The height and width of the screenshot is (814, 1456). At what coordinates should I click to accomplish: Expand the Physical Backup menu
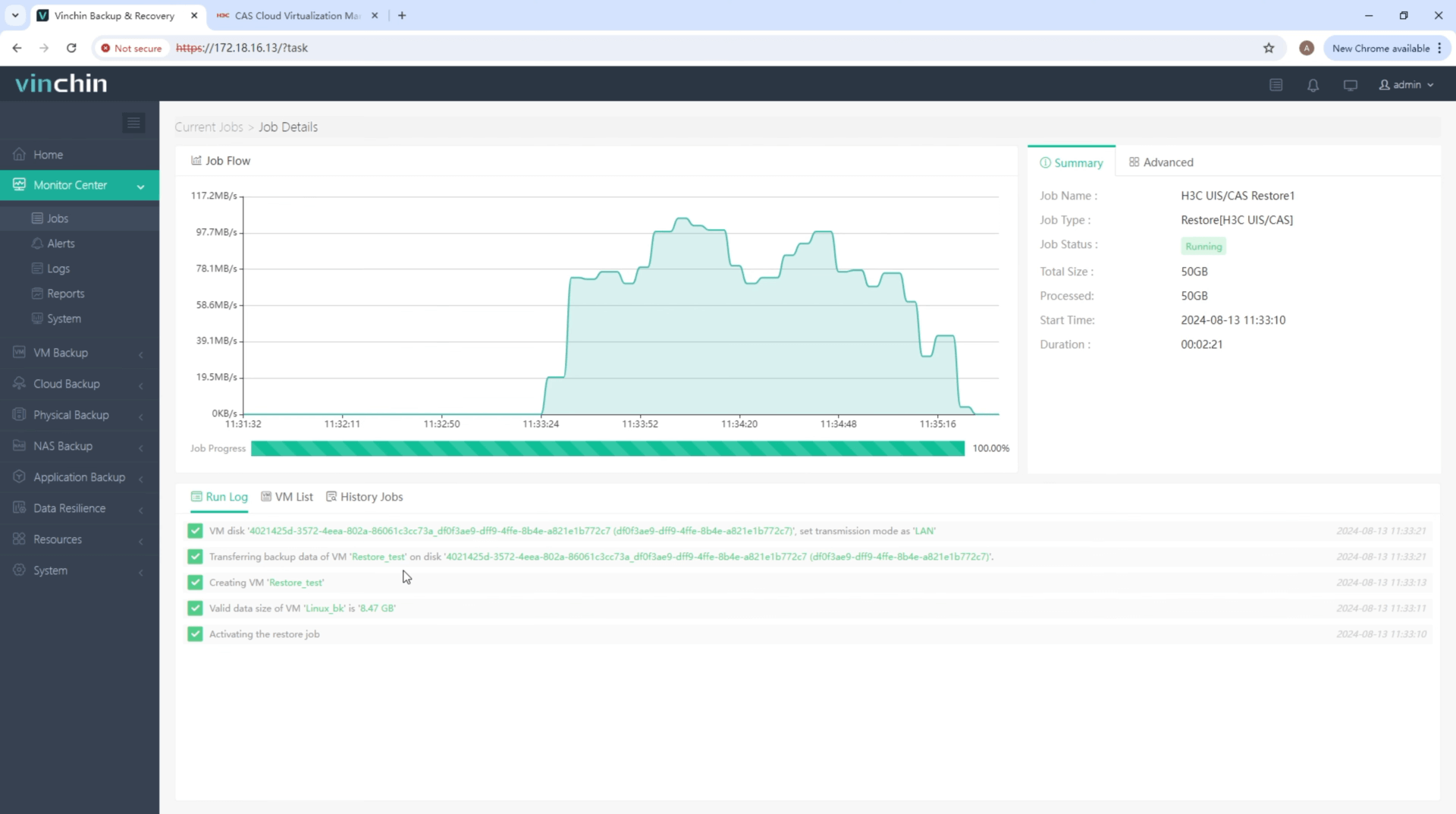click(80, 415)
